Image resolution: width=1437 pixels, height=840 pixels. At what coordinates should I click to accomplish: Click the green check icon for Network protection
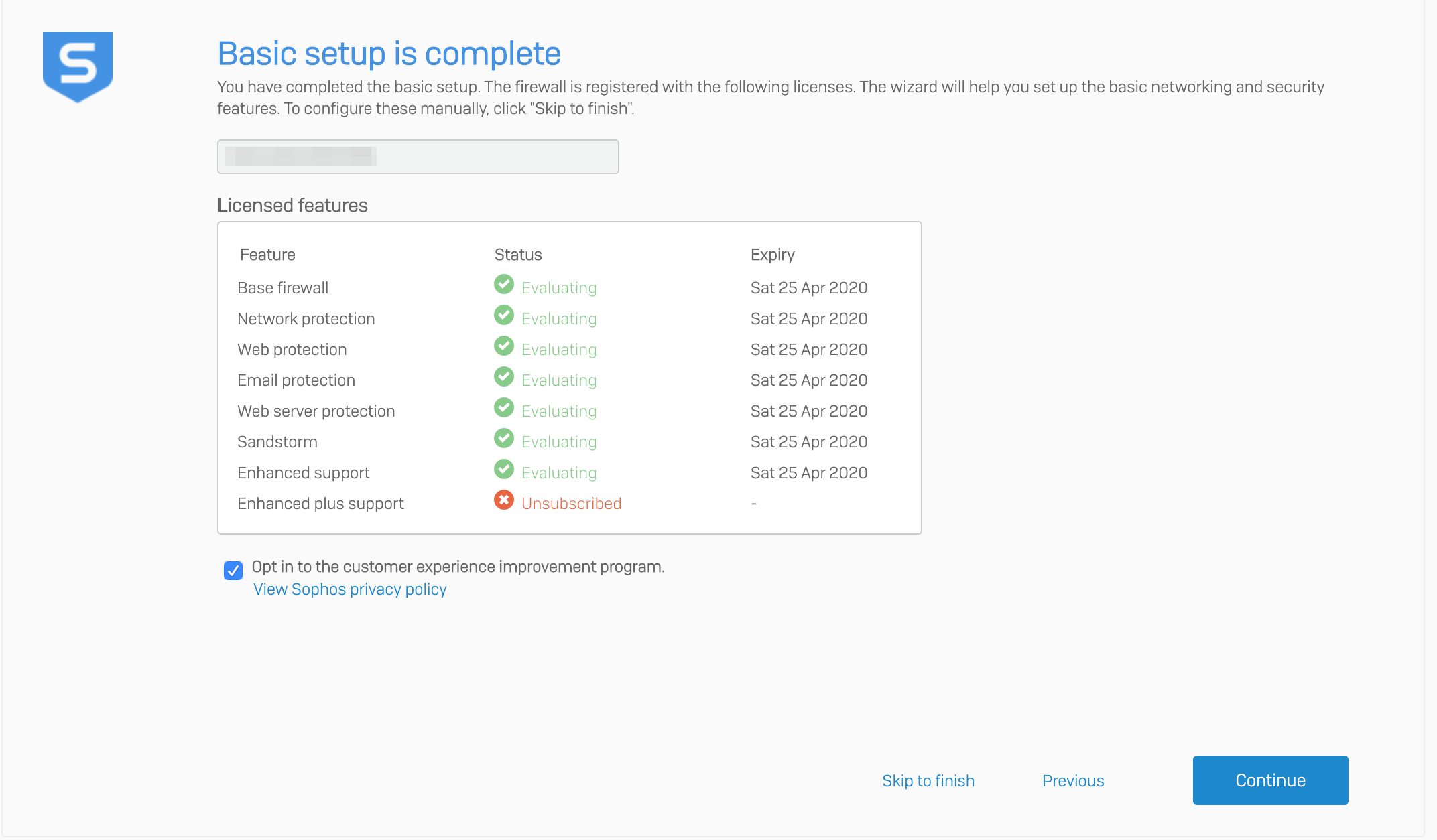click(504, 316)
